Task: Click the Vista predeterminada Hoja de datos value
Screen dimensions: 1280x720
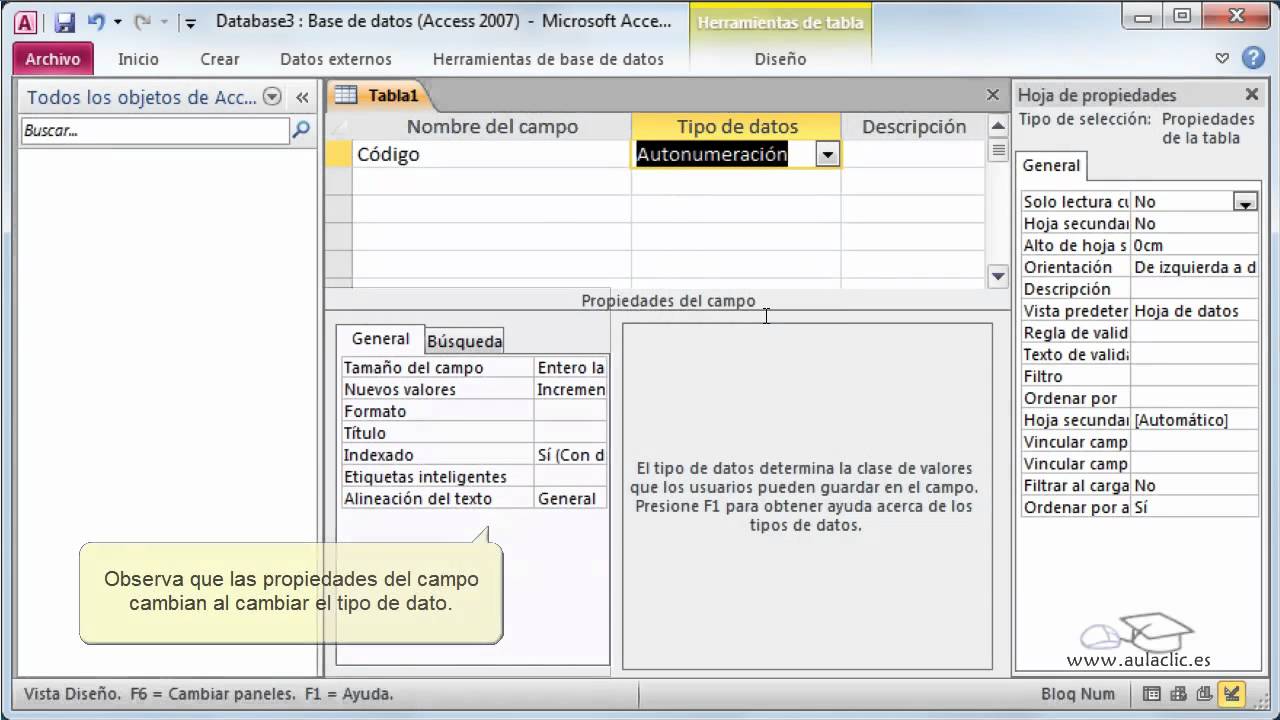Action: tap(1194, 311)
